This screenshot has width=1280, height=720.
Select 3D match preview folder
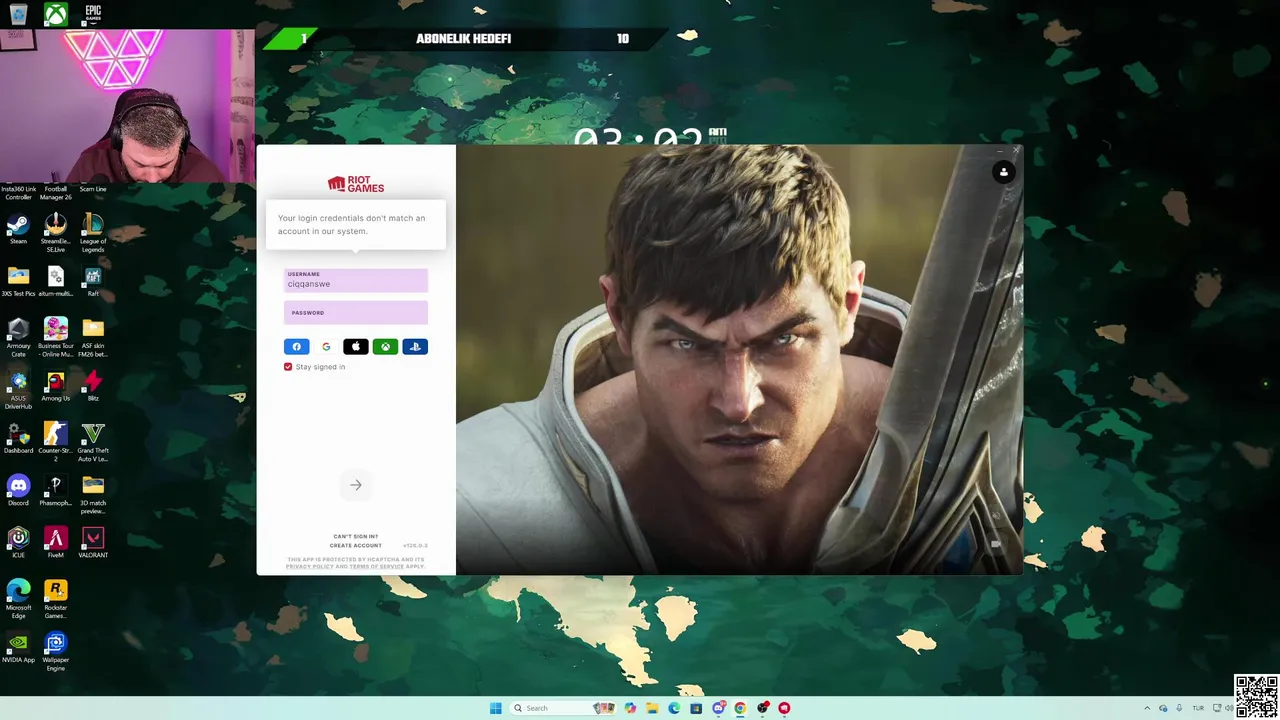pyautogui.click(x=93, y=494)
